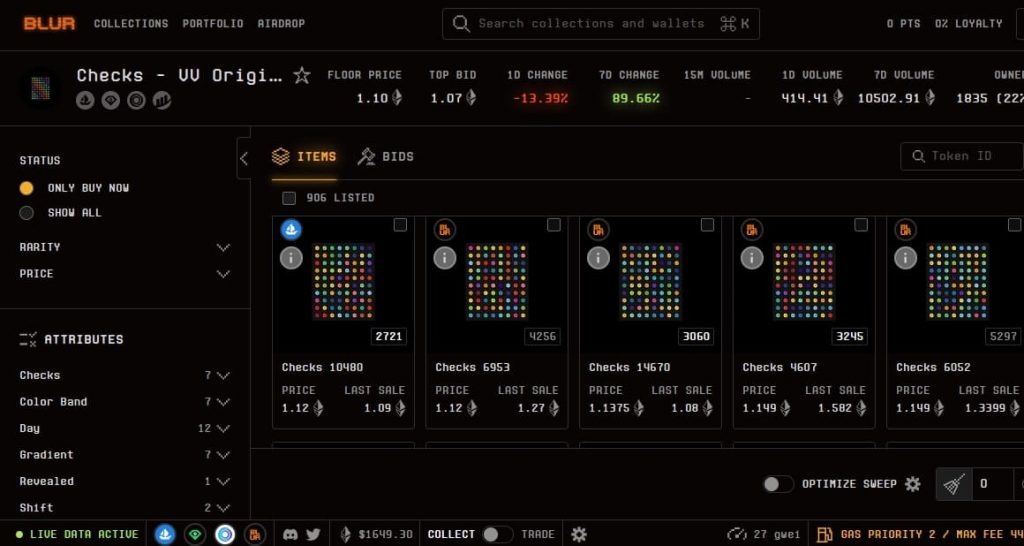
Task: Open chart analytics icon under collection name
Action: coord(162,101)
